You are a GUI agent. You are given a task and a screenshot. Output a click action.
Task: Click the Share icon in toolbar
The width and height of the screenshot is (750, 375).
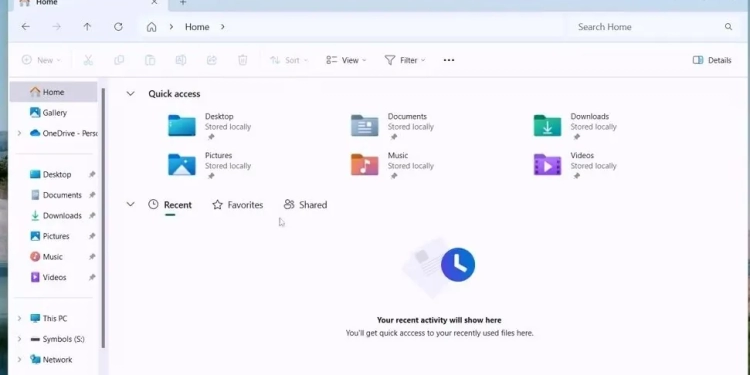(211, 60)
